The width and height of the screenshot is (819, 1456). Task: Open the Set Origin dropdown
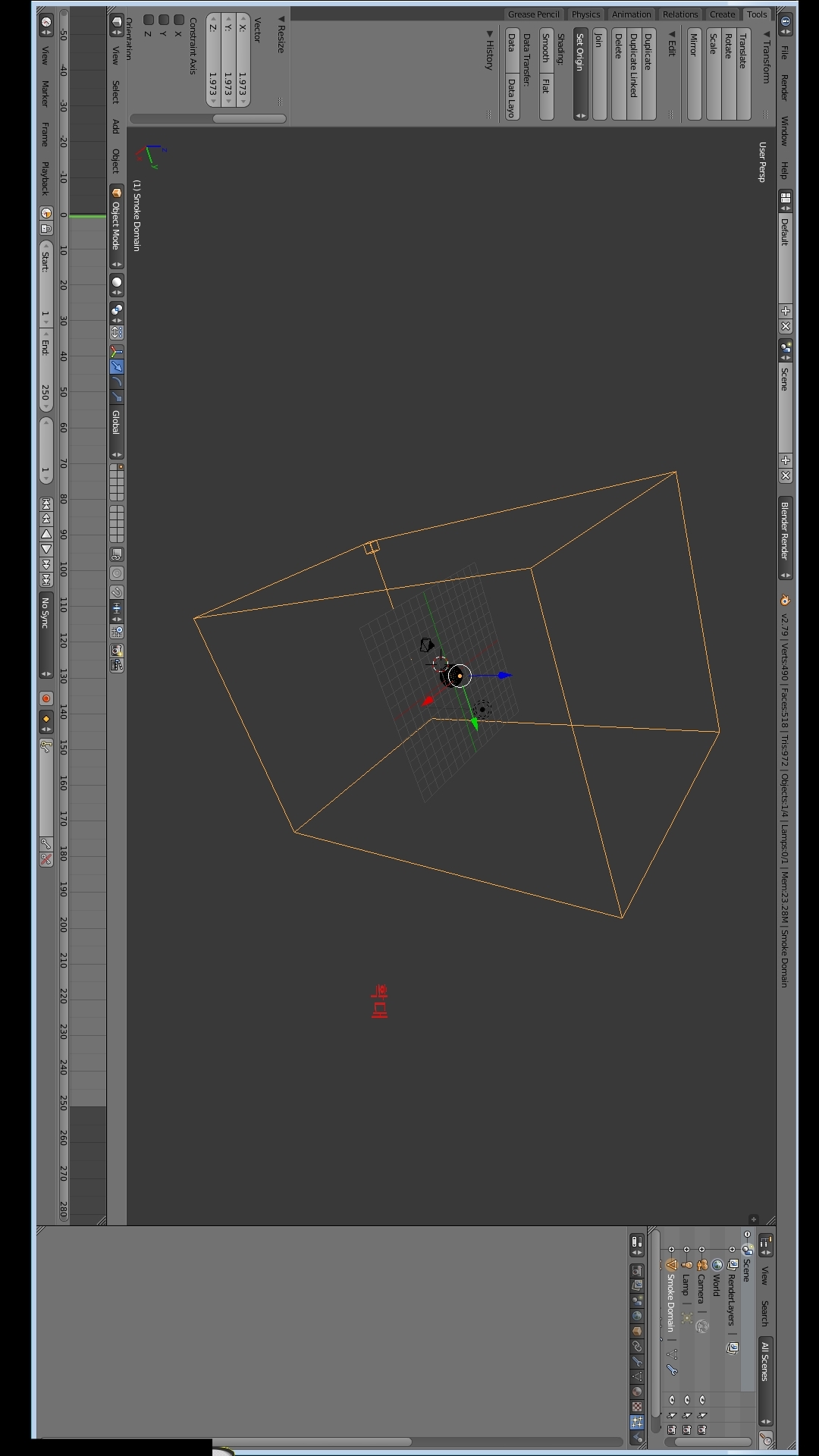(580, 75)
